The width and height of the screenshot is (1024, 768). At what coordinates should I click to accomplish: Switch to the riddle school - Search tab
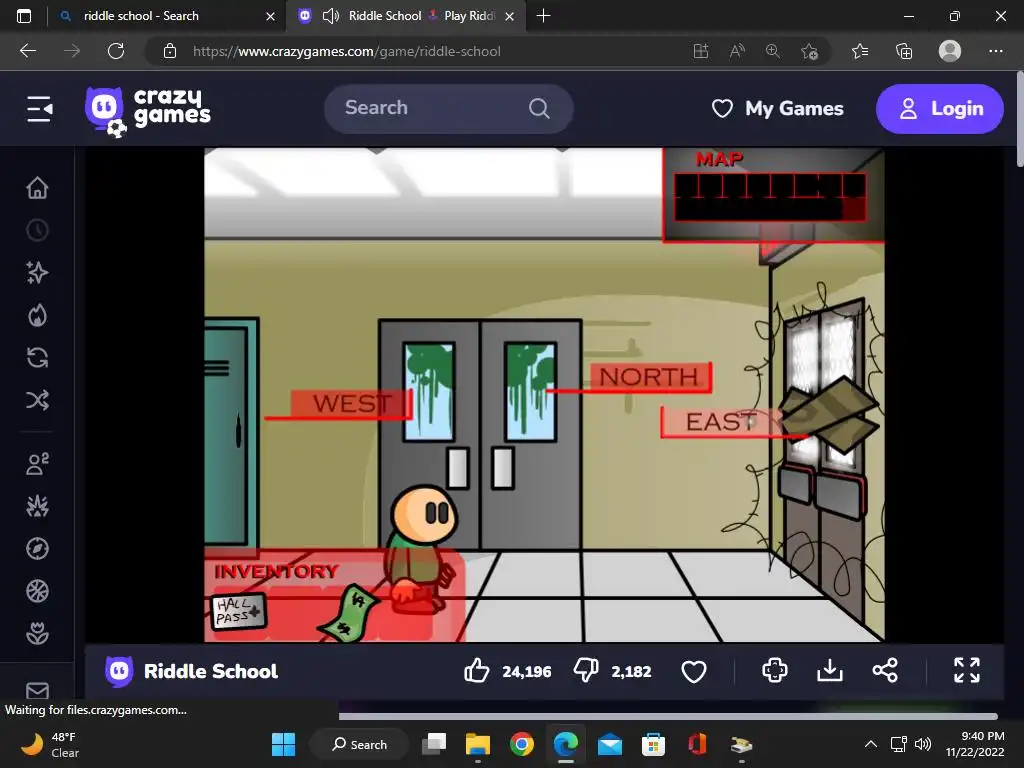pos(140,16)
